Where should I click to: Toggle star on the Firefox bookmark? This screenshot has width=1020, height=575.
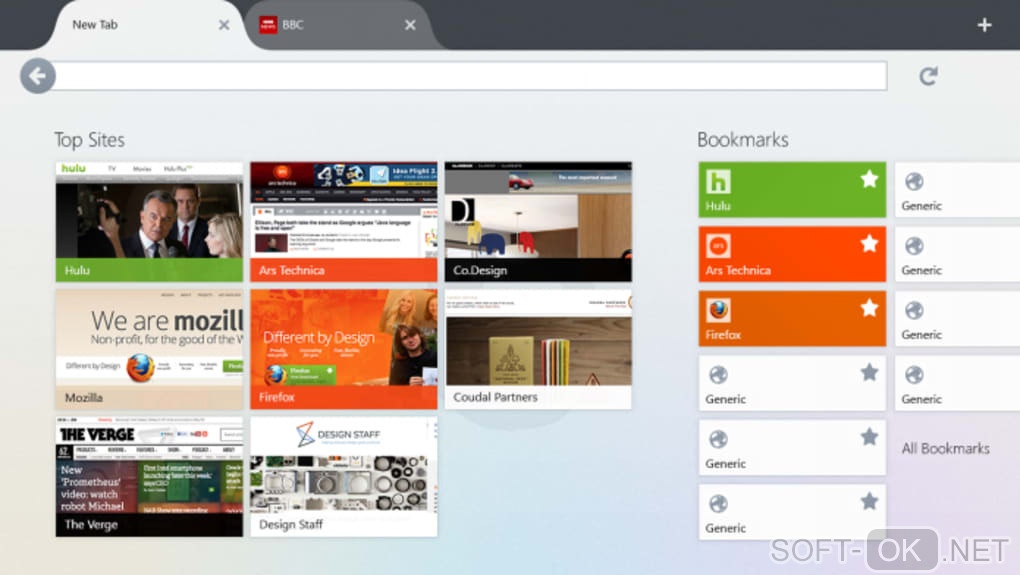coord(869,308)
